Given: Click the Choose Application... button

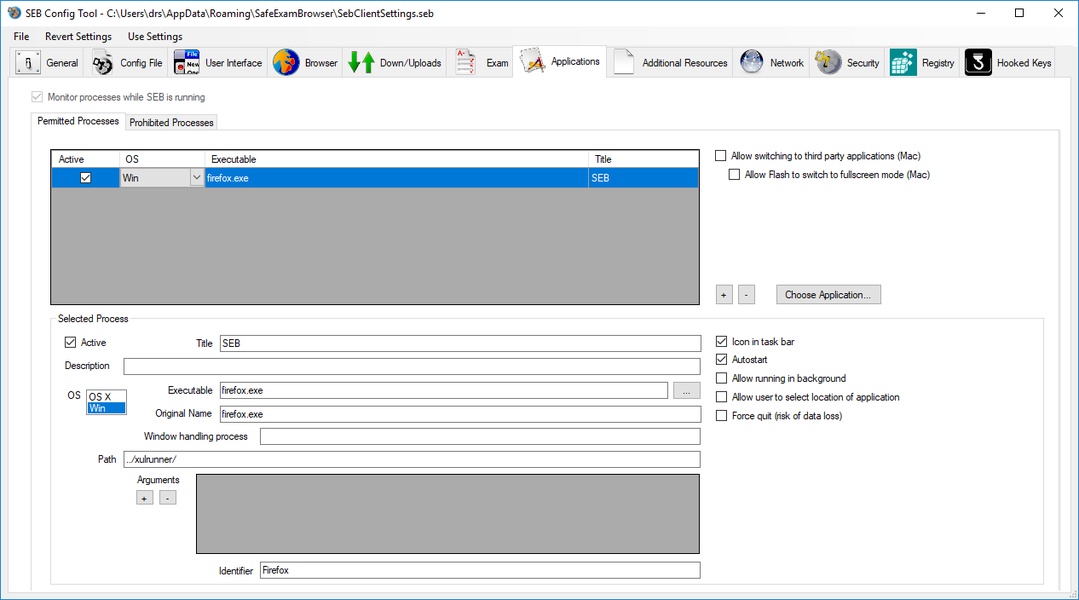Looking at the screenshot, I should tap(828, 295).
